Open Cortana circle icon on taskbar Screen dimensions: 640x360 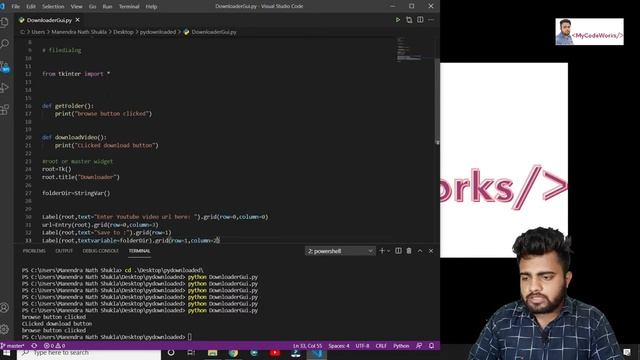(171, 353)
